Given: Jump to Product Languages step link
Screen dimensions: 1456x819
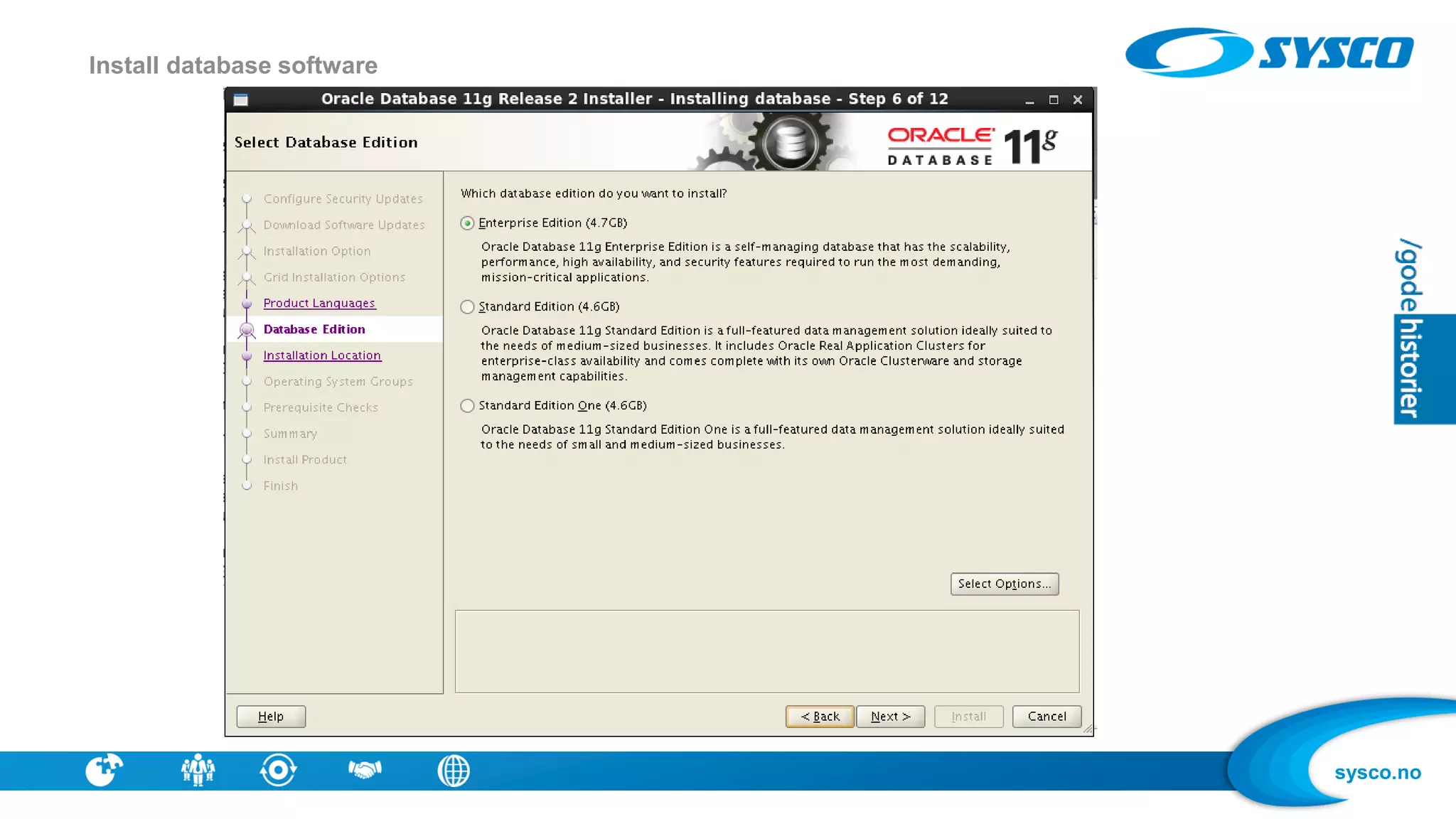Looking at the screenshot, I should (x=319, y=304).
